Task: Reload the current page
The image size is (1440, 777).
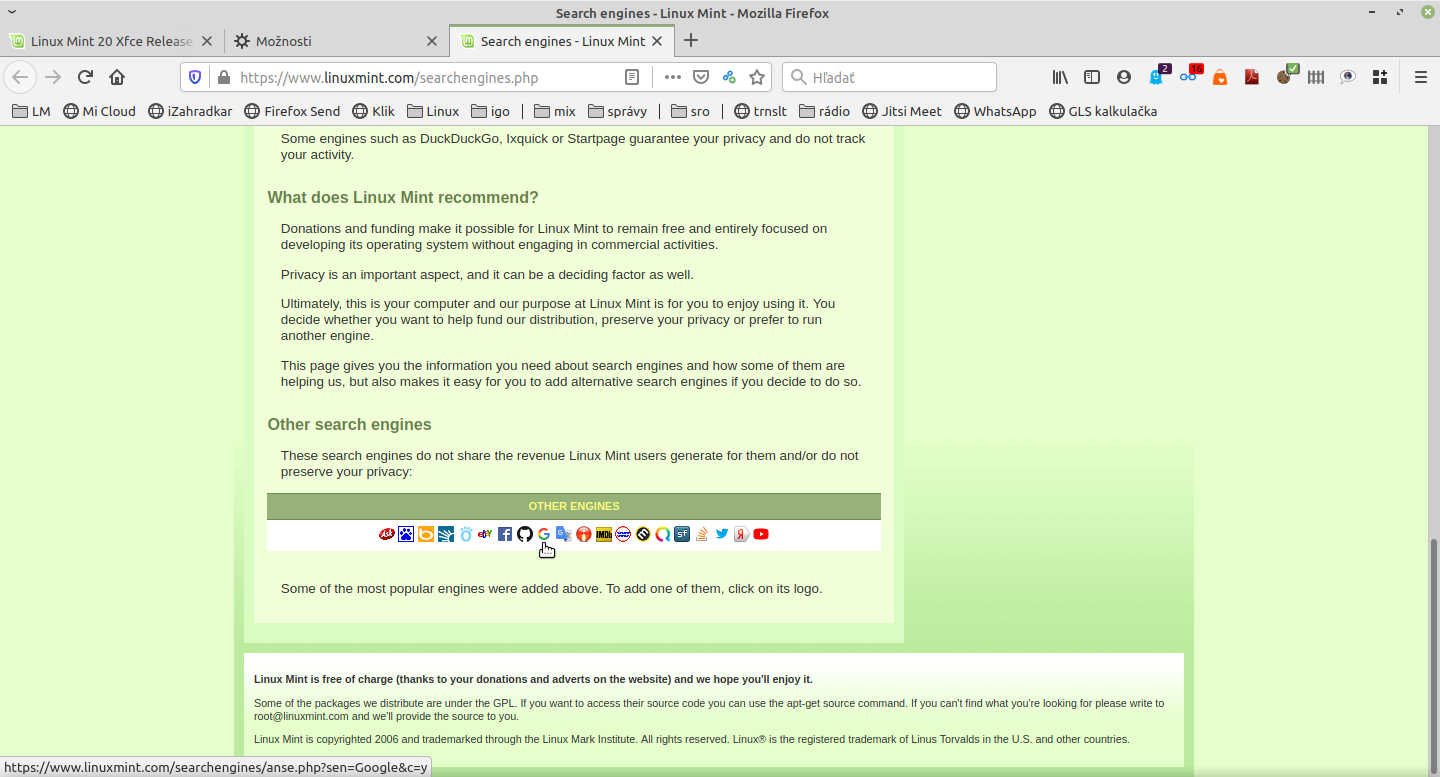Action: point(85,77)
